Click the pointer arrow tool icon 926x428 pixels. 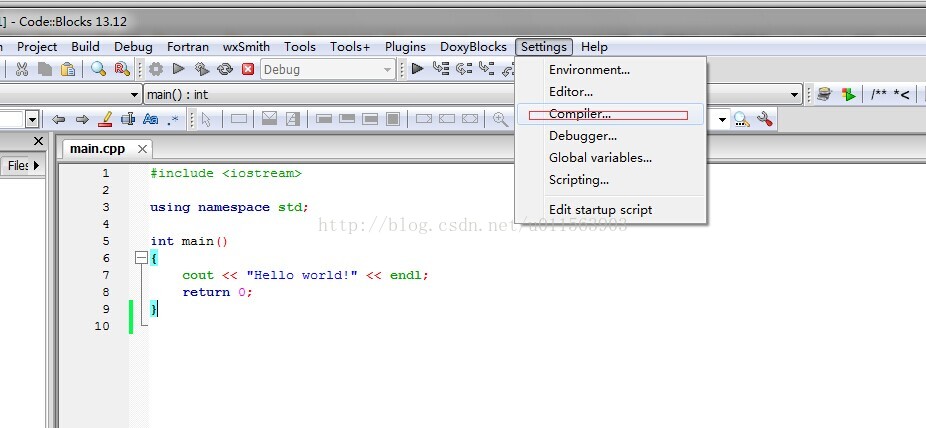[206, 119]
